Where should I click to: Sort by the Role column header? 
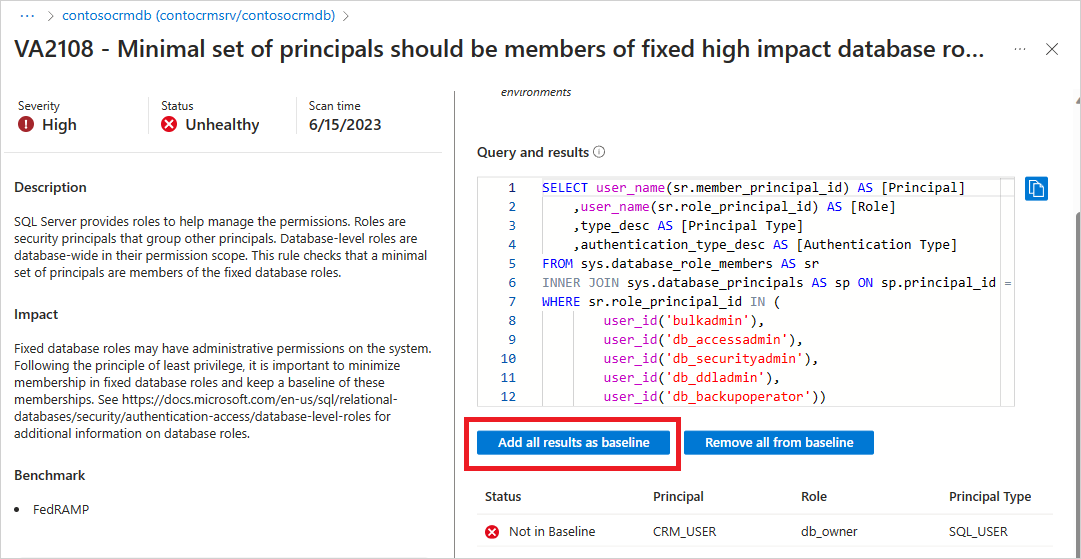click(814, 496)
